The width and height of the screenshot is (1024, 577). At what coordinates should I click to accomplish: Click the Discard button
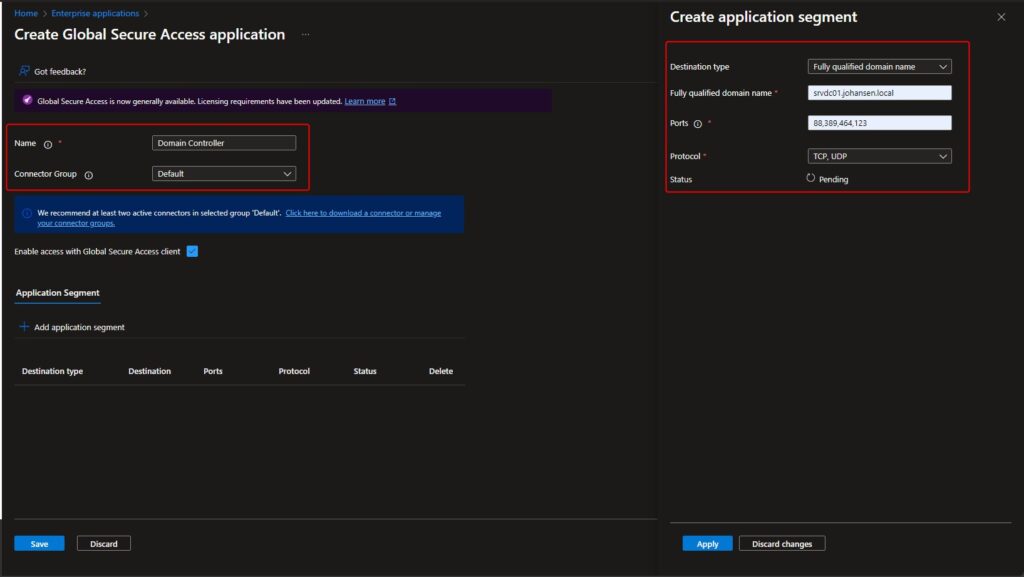point(104,543)
